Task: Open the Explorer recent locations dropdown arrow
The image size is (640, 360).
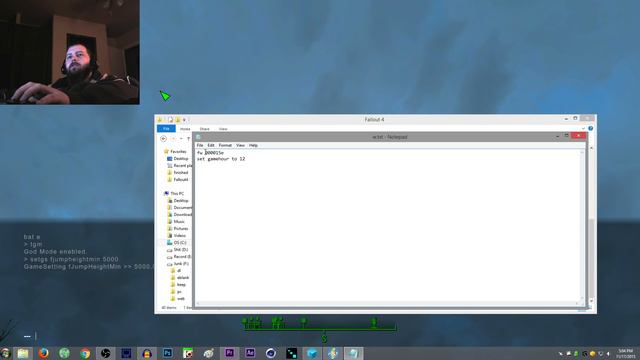Action: click(x=181, y=139)
